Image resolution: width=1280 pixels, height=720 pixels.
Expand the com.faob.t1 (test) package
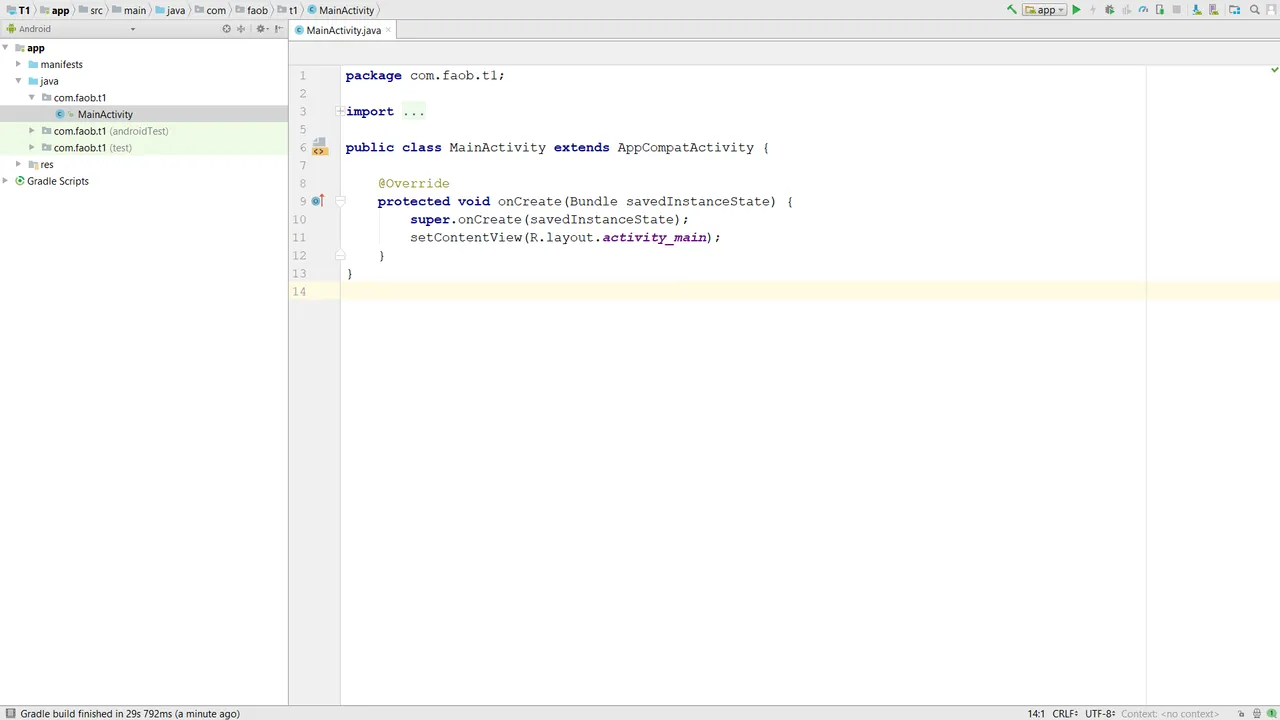(32, 148)
